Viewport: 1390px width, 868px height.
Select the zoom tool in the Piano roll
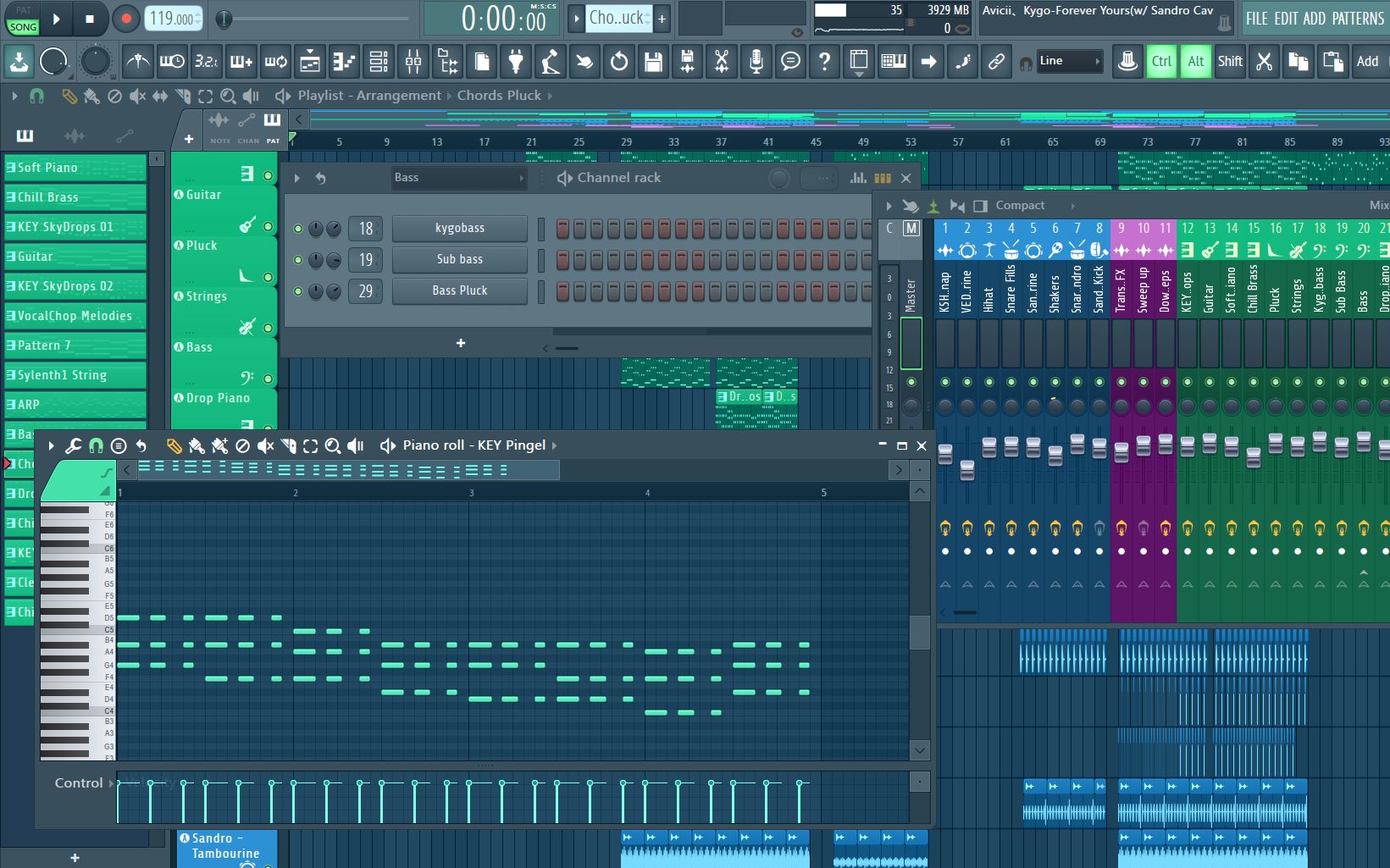334,446
